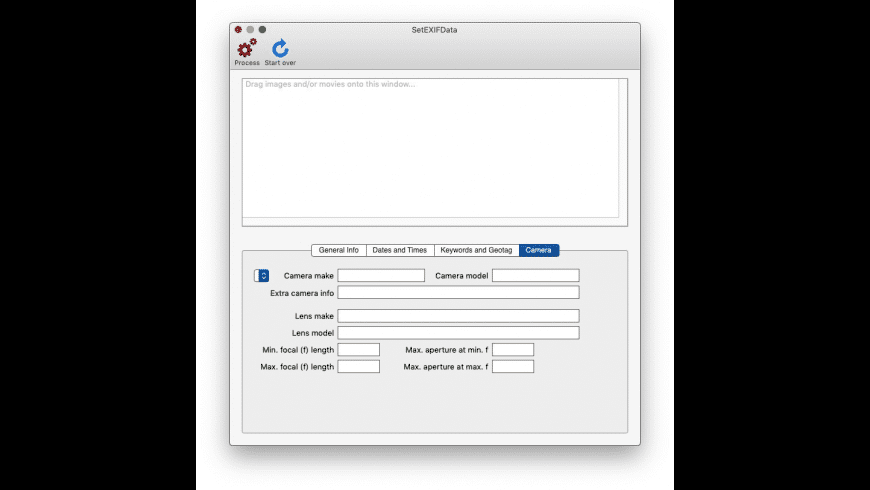The height and width of the screenshot is (490, 870).
Task: Click the Camera model field
Action: [535, 275]
